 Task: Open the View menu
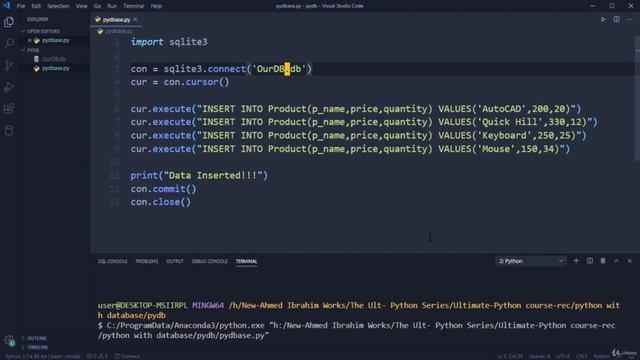[81, 6]
